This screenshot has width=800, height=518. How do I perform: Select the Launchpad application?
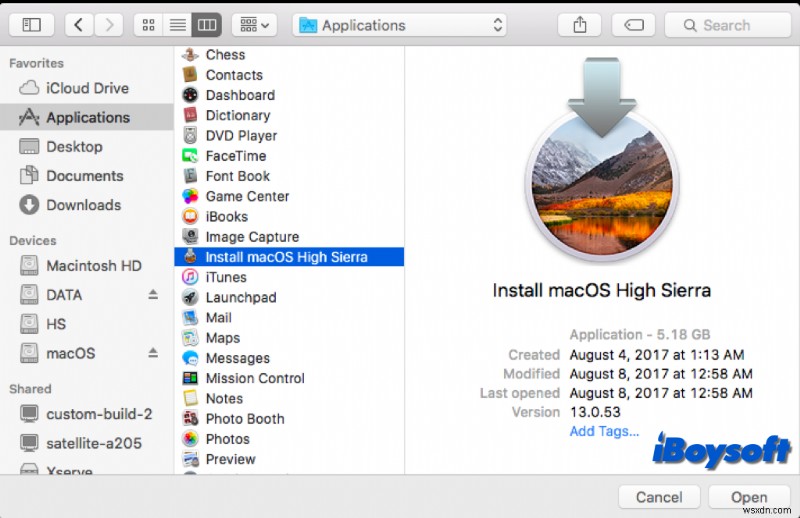click(x=289, y=298)
